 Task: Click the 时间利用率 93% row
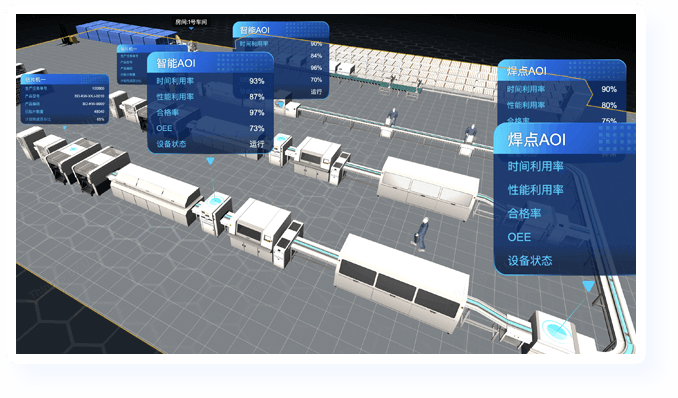210,81
